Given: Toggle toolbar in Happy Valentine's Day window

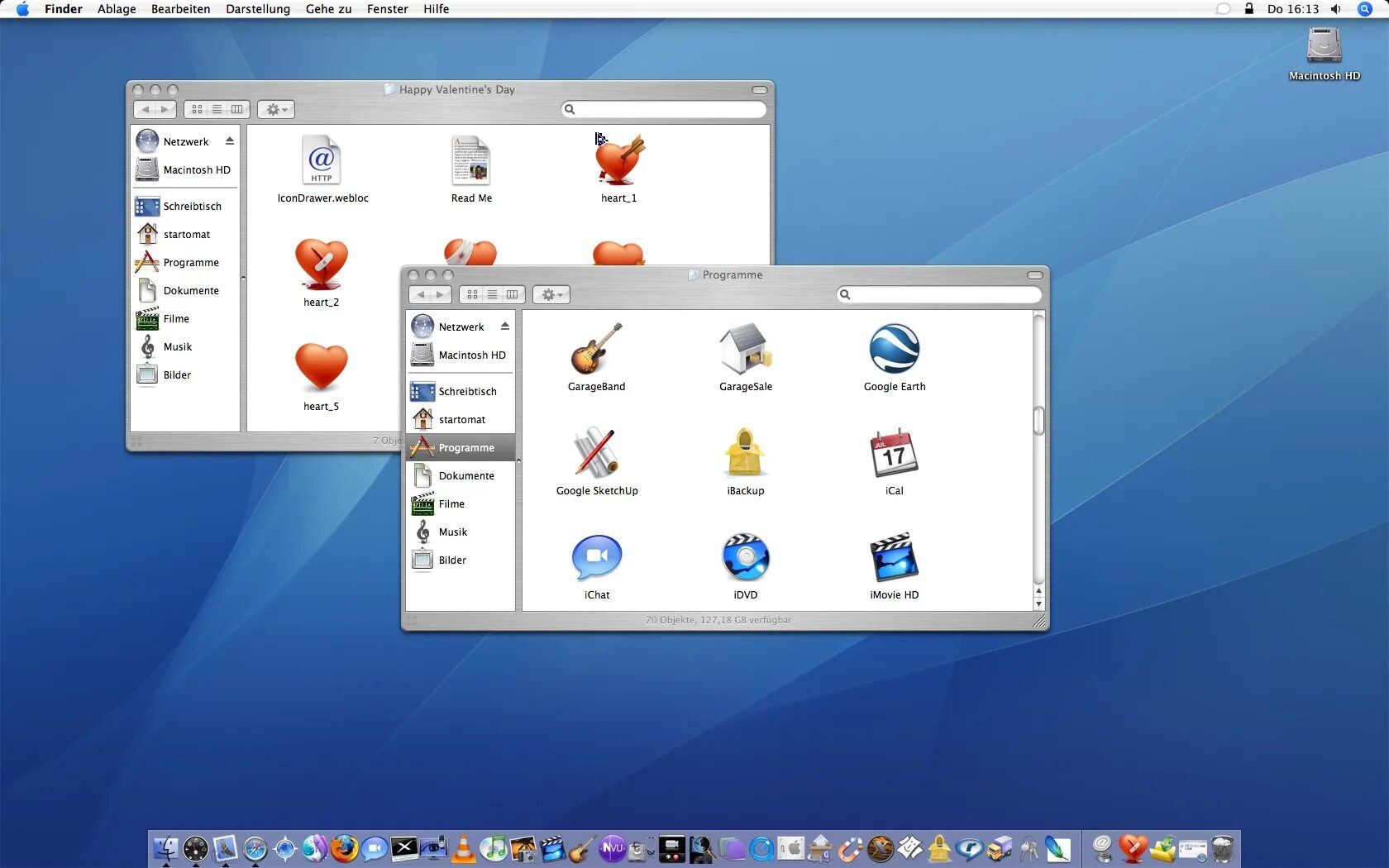Looking at the screenshot, I should [x=760, y=90].
